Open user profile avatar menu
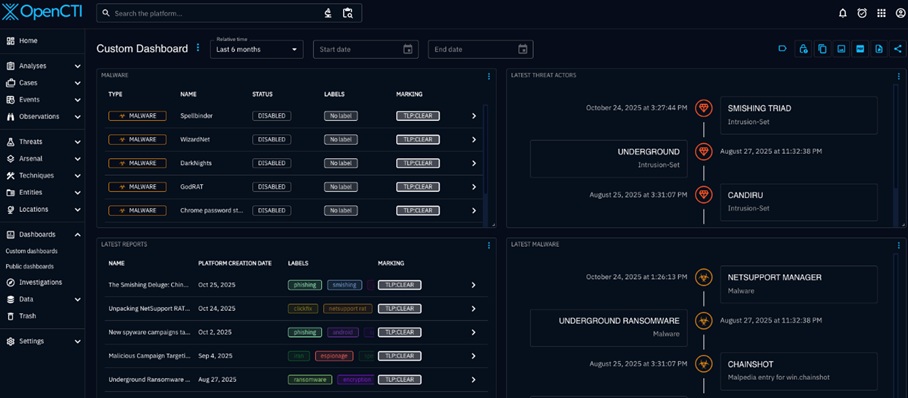 pyautogui.click(x=899, y=13)
